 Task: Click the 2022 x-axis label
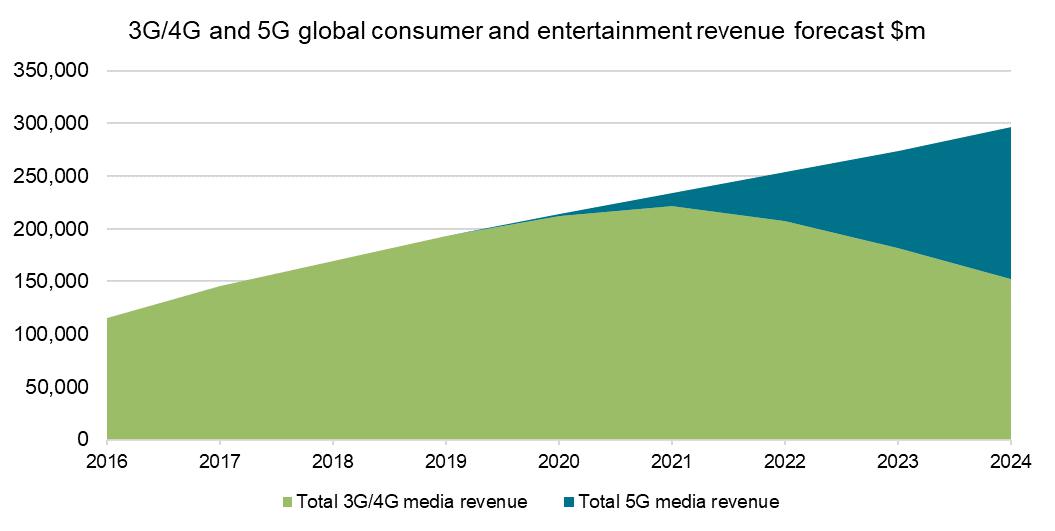point(785,462)
